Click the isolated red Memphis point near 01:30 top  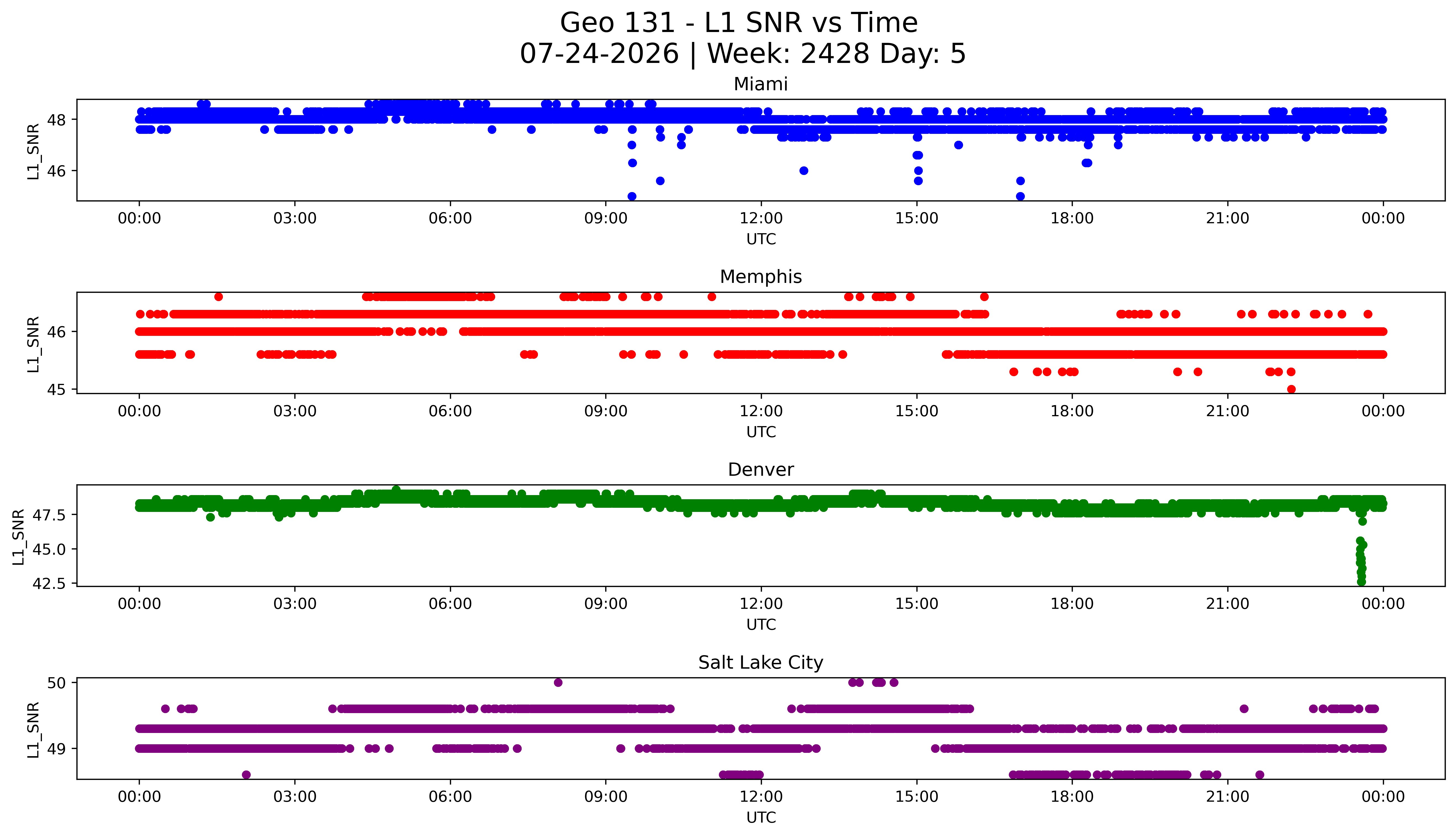point(218,297)
